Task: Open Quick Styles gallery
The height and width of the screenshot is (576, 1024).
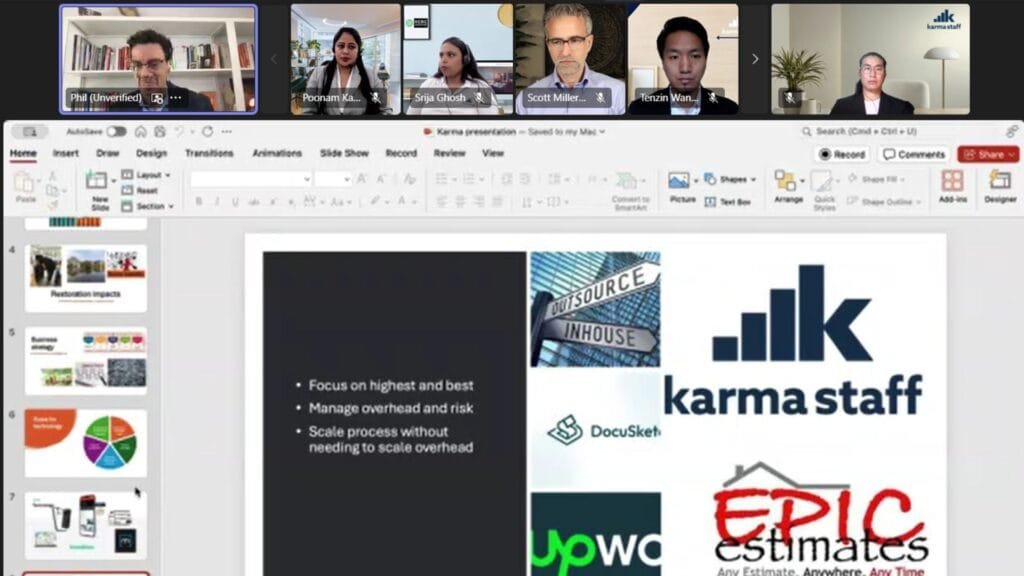Action: click(824, 190)
